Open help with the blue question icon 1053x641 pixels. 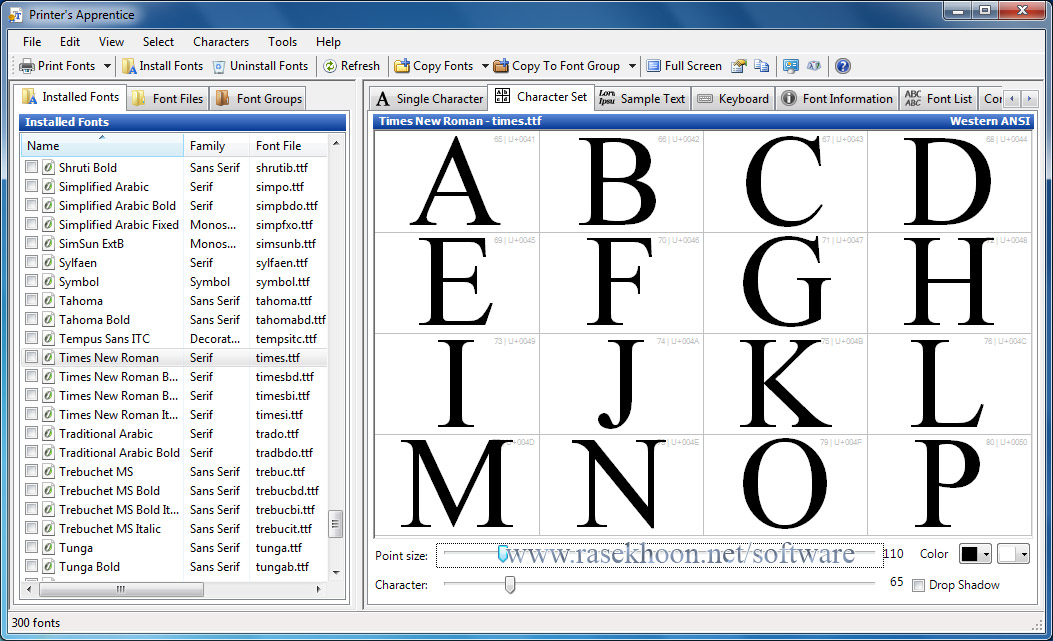point(843,66)
